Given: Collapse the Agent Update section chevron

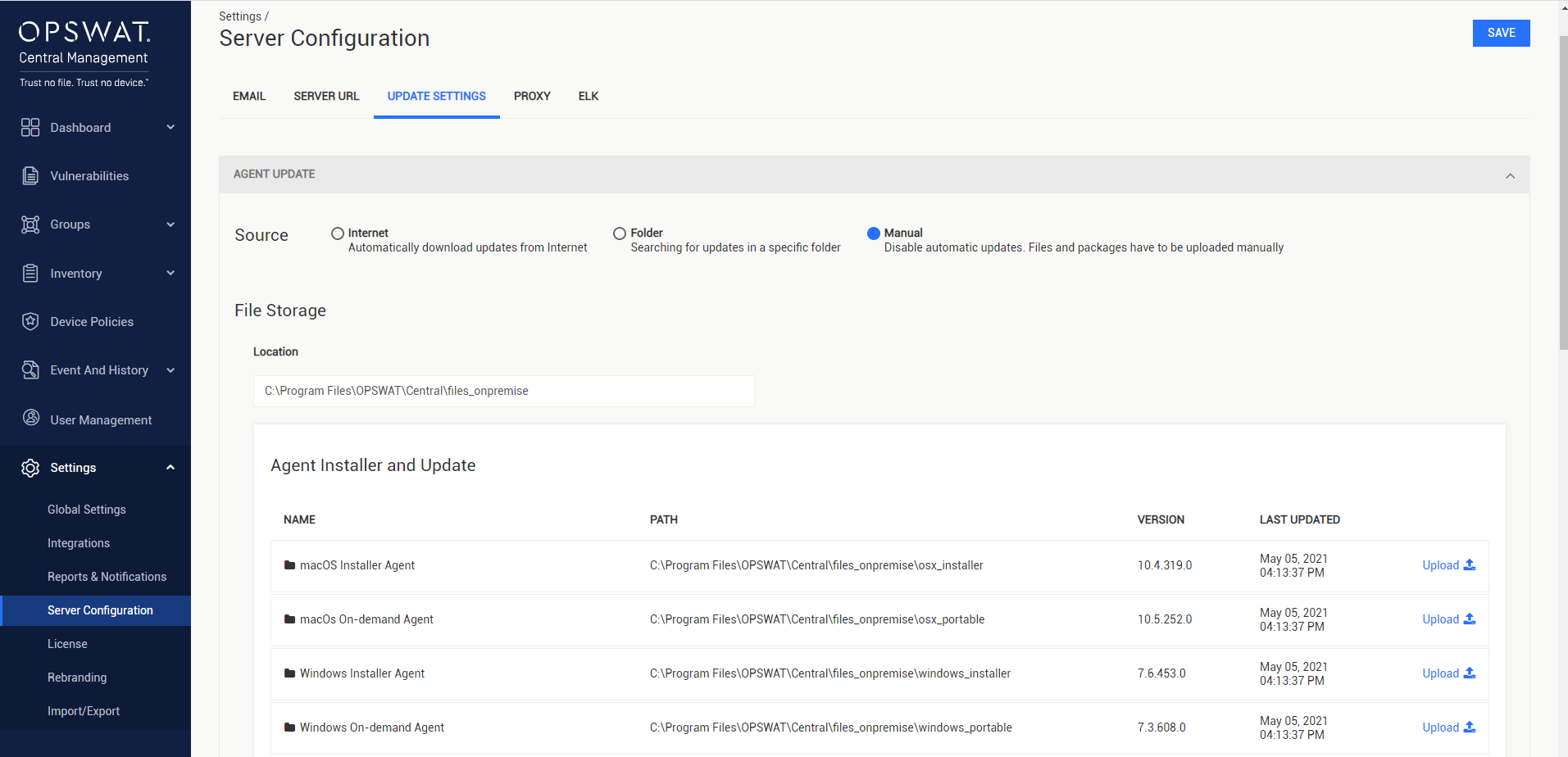Looking at the screenshot, I should tap(1510, 176).
